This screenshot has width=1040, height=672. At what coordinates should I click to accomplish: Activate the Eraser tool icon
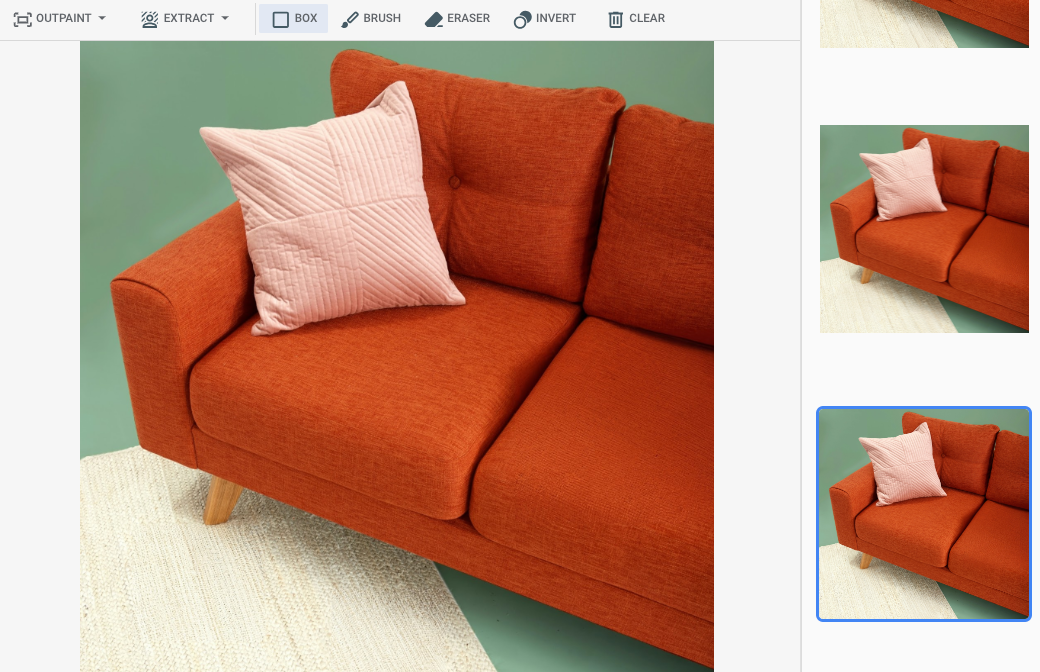coord(432,18)
